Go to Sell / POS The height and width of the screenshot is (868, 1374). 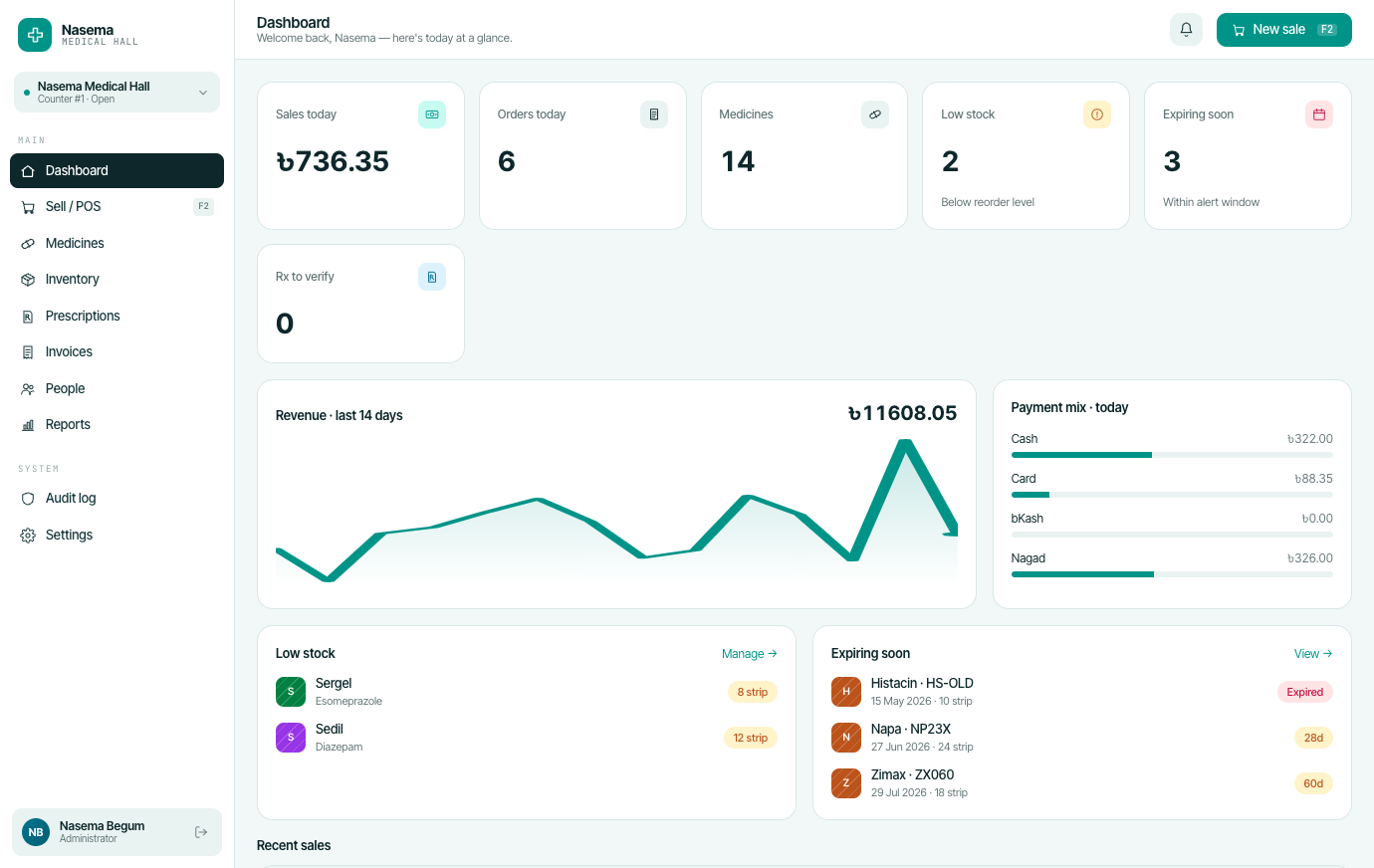pyautogui.click(x=116, y=207)
